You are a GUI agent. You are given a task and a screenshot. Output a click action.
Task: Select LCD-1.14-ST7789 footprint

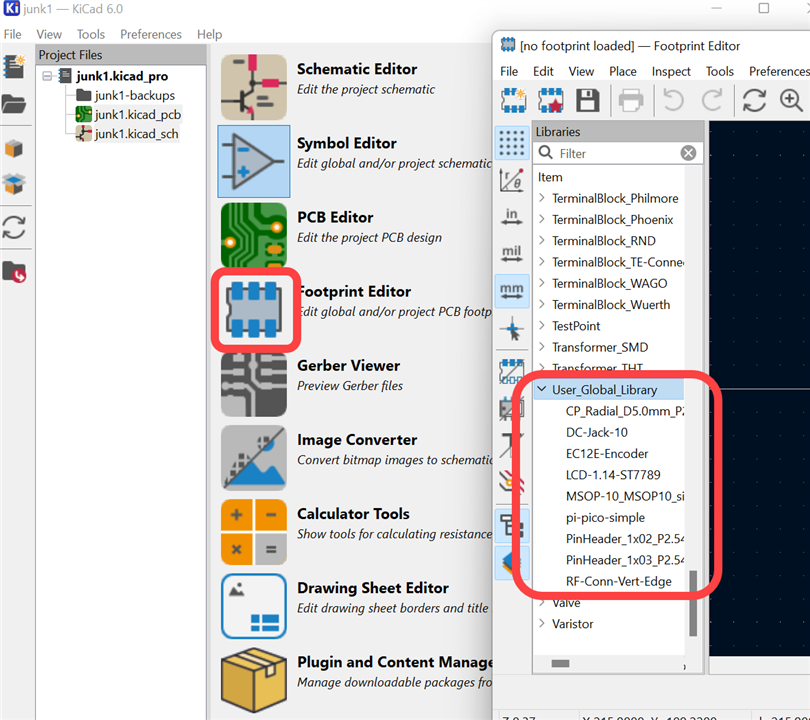click(x=613, y=475)
